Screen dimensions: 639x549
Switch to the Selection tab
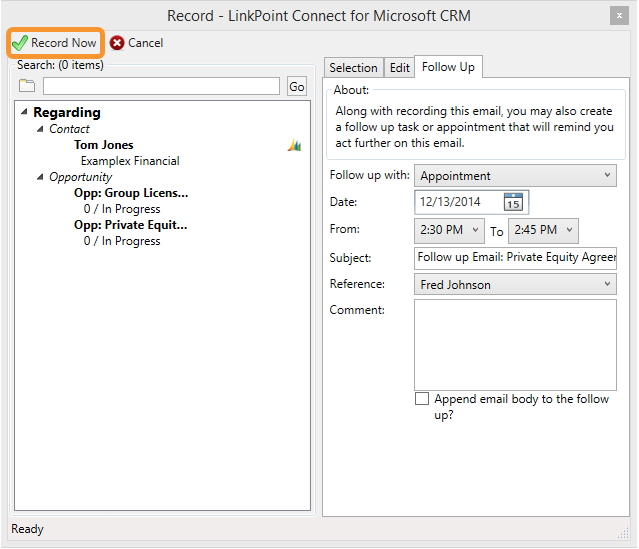(353, 68)
